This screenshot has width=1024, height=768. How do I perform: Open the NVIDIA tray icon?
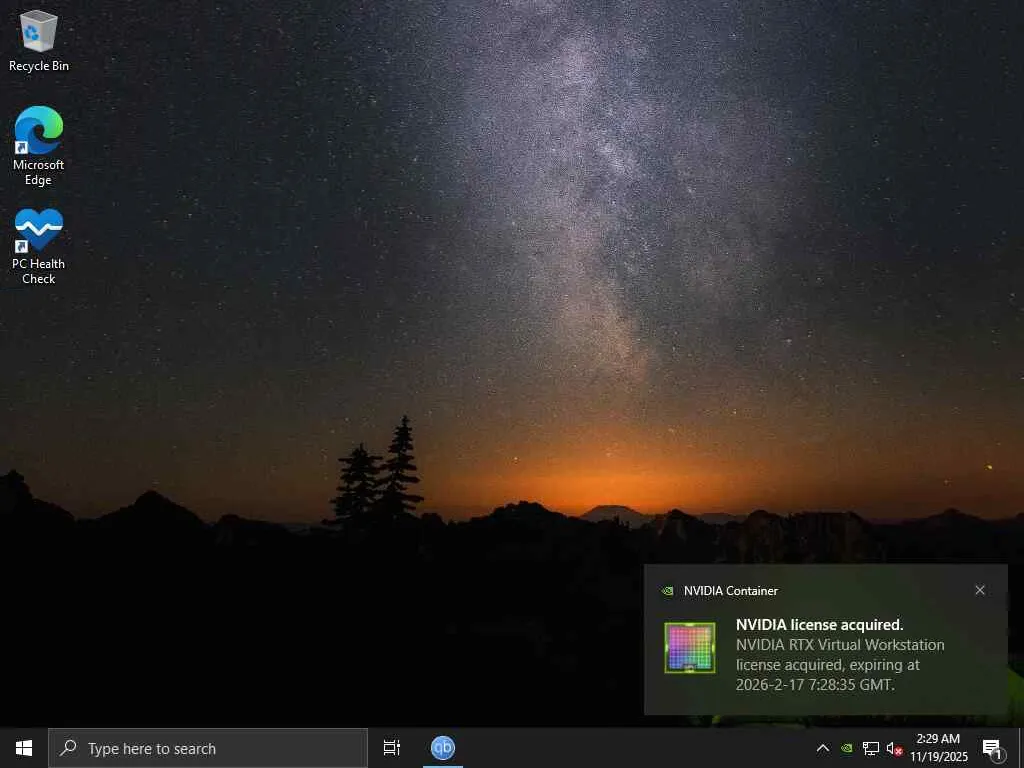click(x=846, y=748)
